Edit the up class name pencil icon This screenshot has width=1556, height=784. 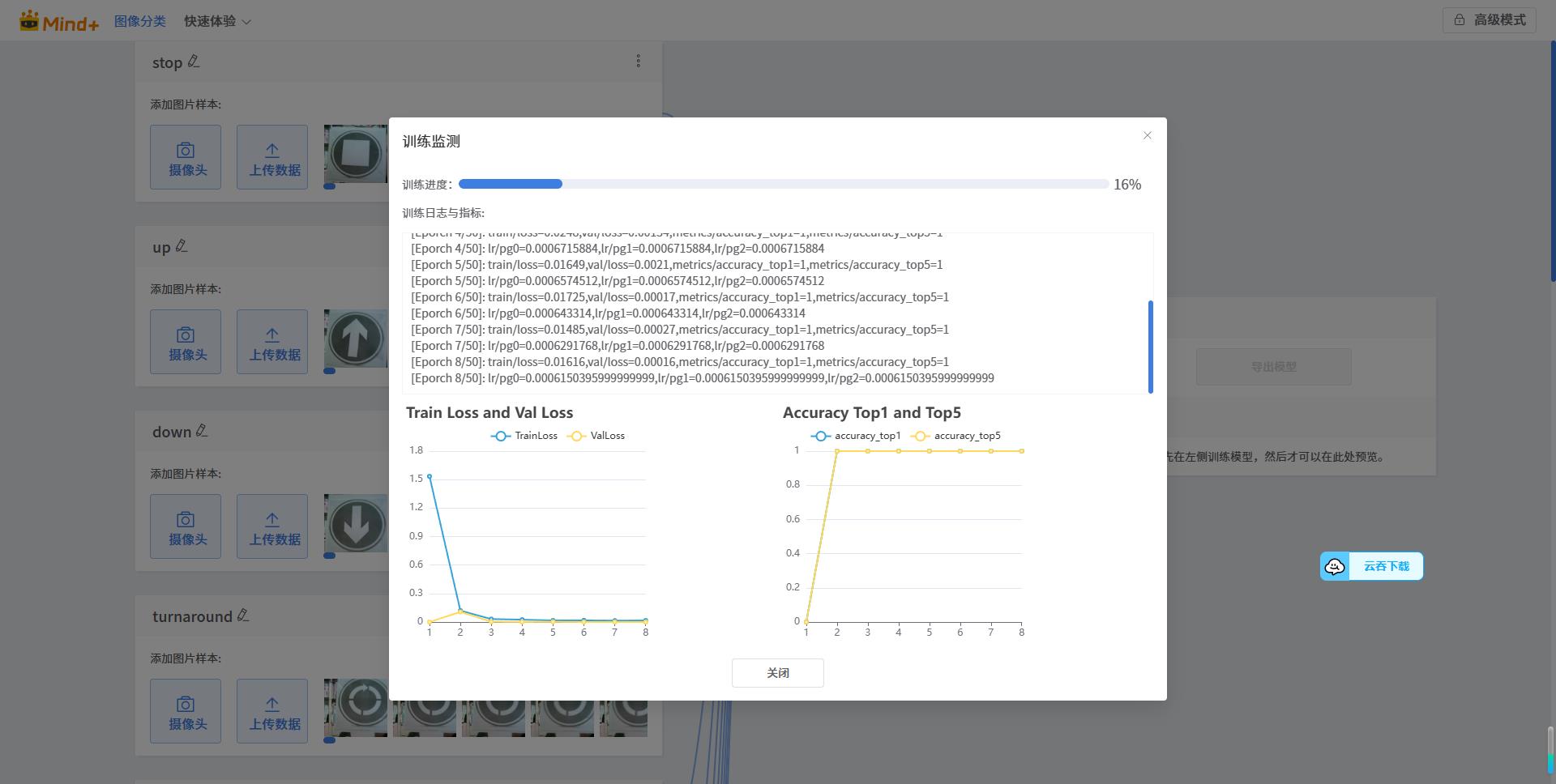(x=182, y=246)
